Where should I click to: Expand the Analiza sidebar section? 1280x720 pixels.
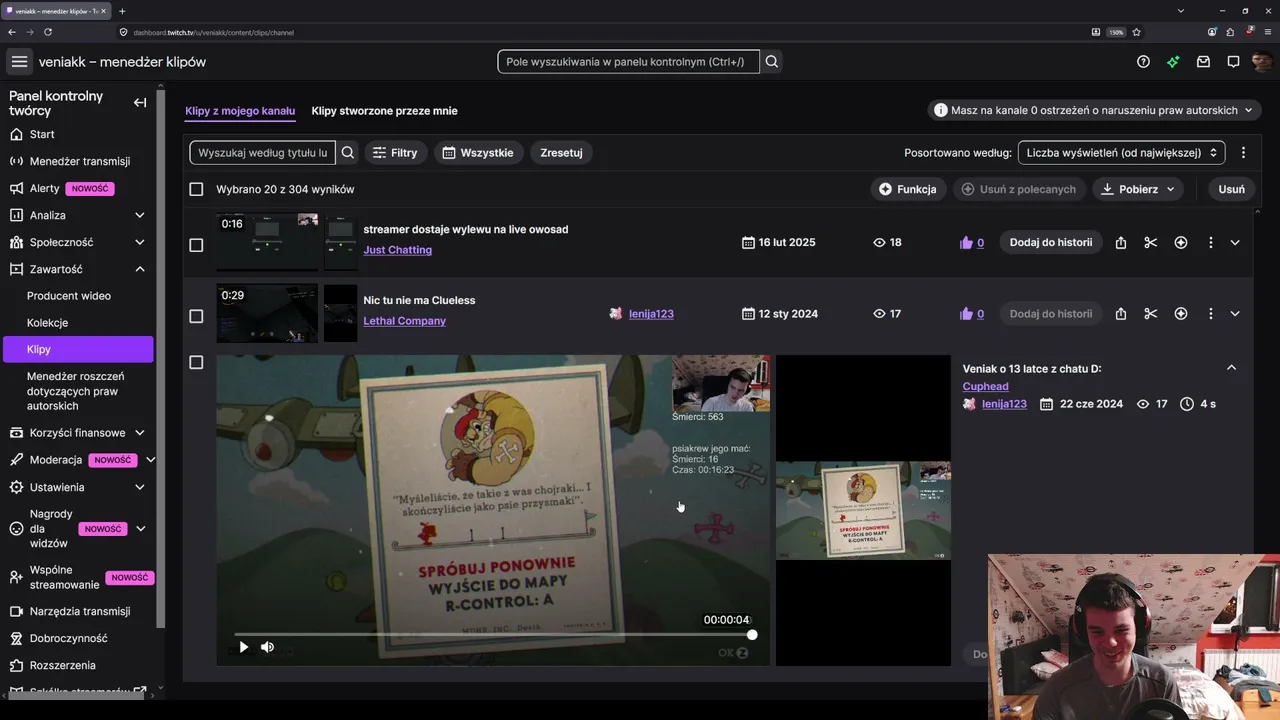pyautogui.click(x=140, y=215)
